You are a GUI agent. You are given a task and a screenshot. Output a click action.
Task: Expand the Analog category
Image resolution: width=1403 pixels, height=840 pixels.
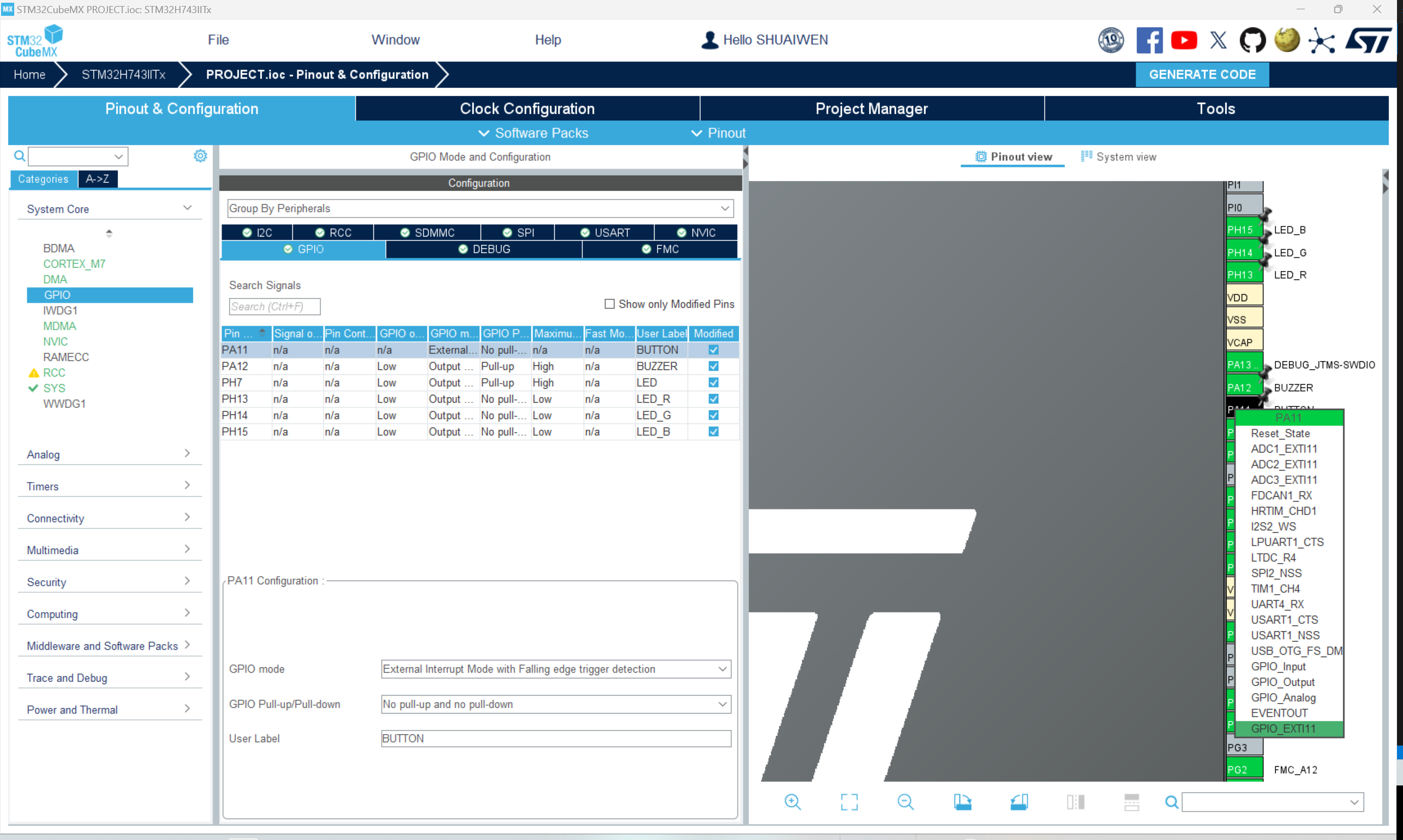click(187, 453)
